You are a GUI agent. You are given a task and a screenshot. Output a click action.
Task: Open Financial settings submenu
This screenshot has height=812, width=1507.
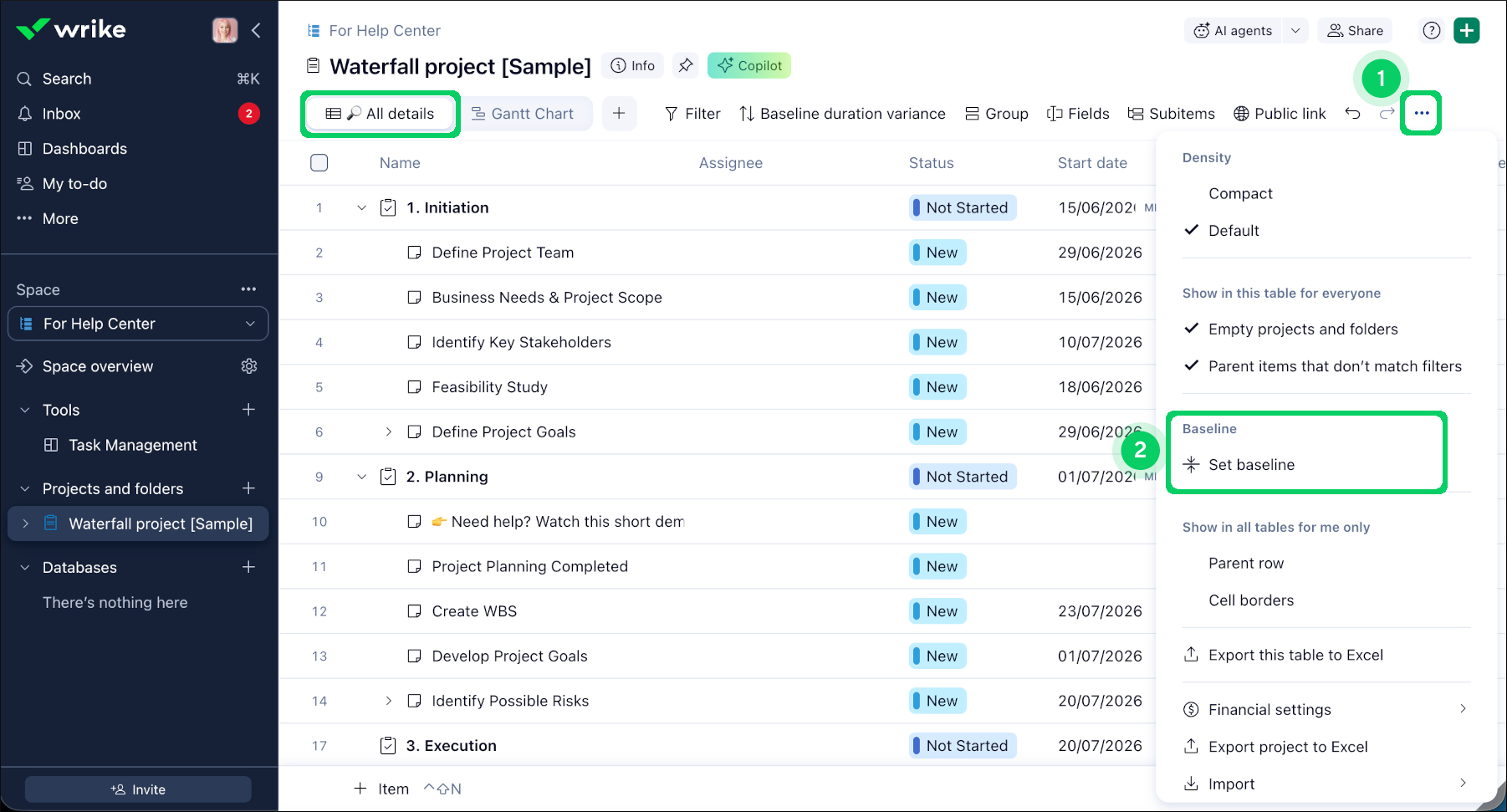[x=1326, y=710]
